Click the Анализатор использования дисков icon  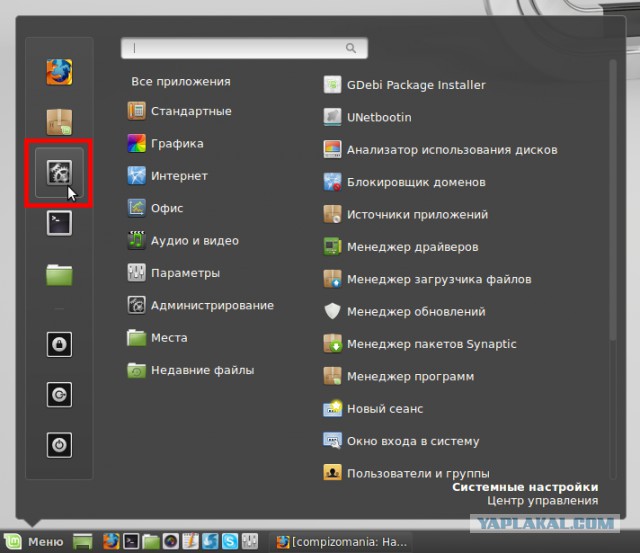(332, 149)
